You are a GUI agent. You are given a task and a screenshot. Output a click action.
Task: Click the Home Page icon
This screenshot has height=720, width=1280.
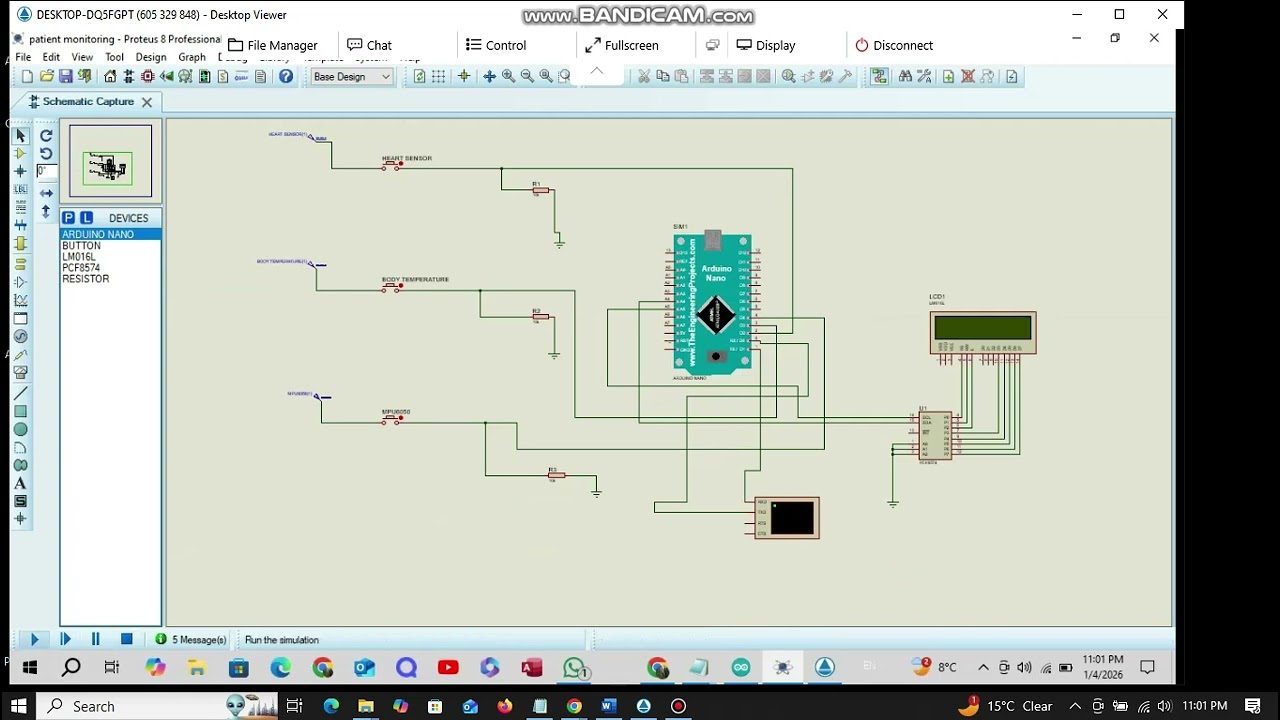pos(110,76)
